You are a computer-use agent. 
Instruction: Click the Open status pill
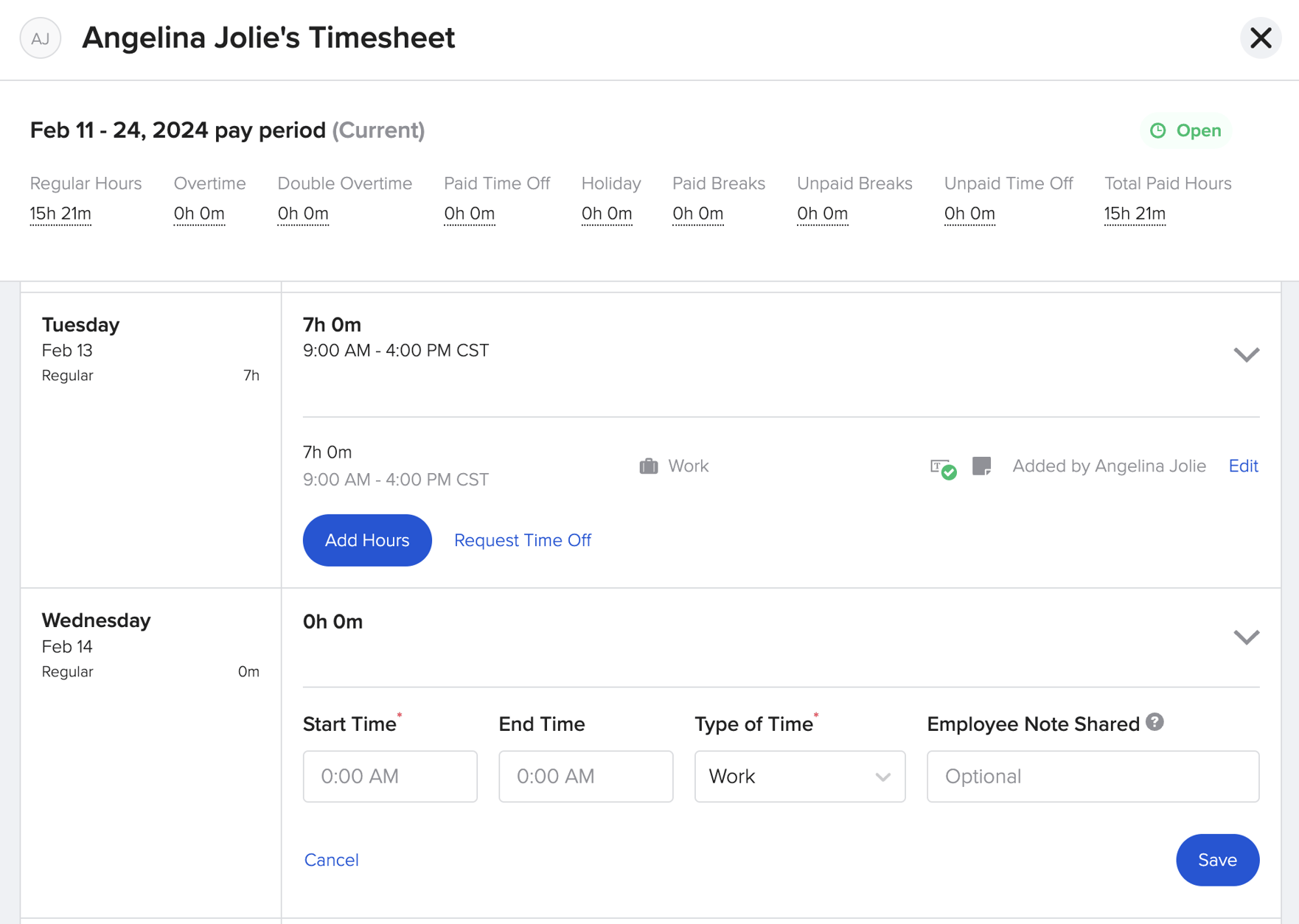click(1185, 130)
